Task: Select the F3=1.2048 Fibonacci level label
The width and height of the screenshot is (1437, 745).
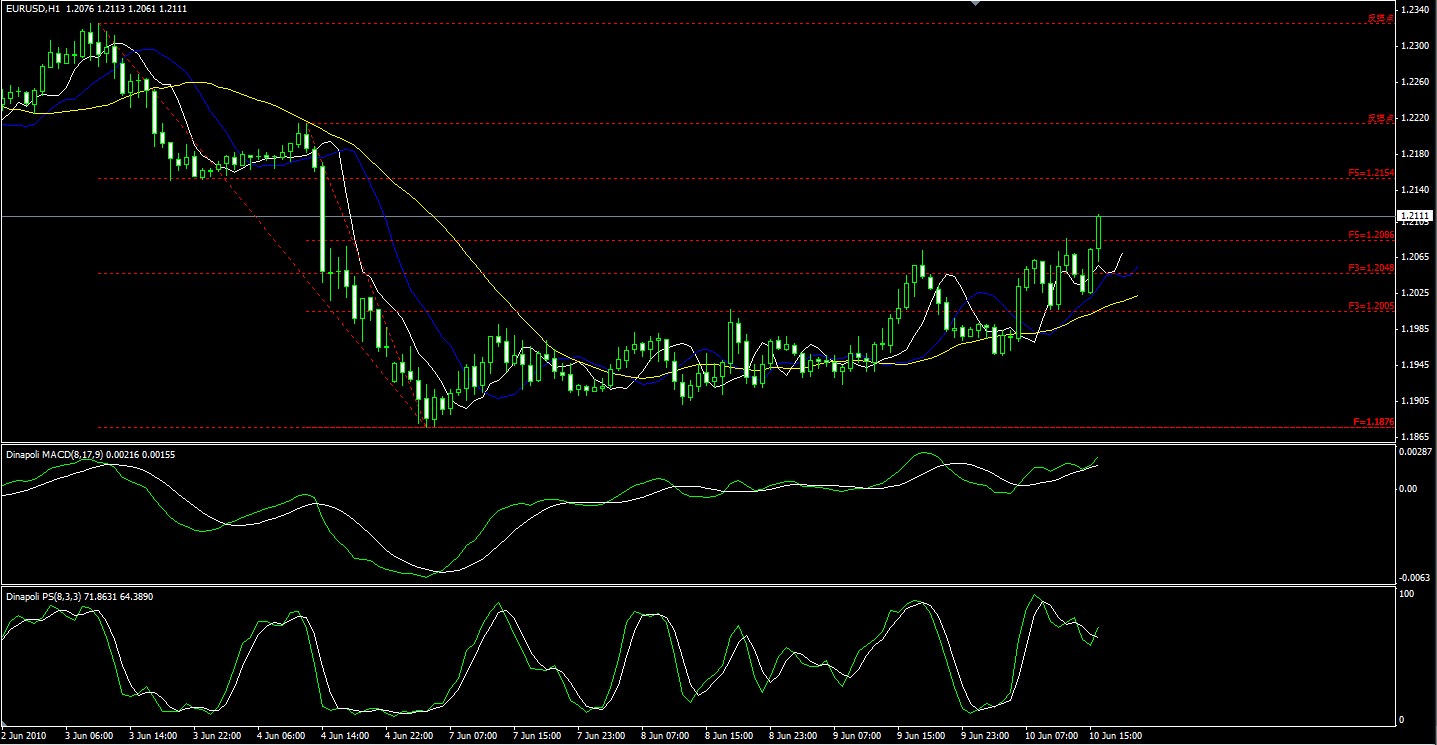Action: pyautogui.click(x=1371, y=268)
